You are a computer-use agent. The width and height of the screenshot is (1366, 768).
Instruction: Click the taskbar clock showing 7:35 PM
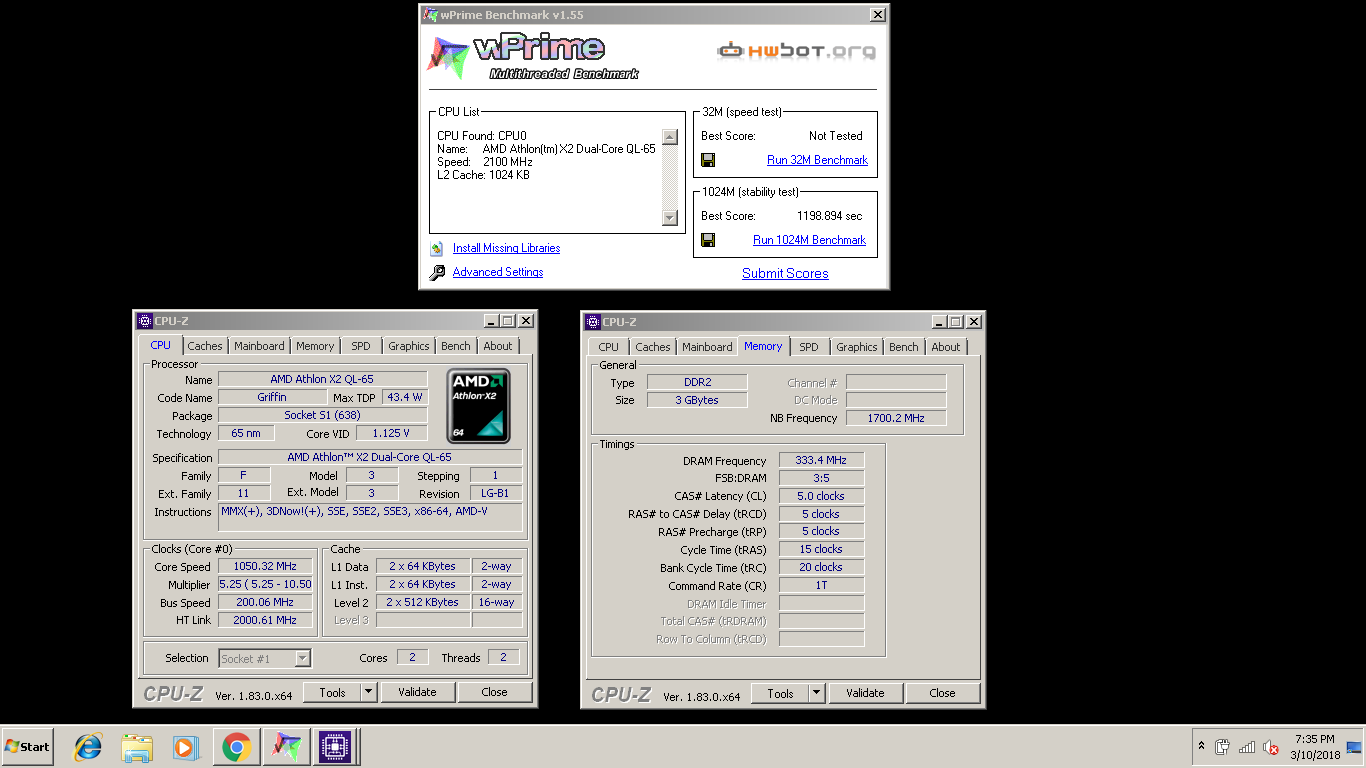1314,747
